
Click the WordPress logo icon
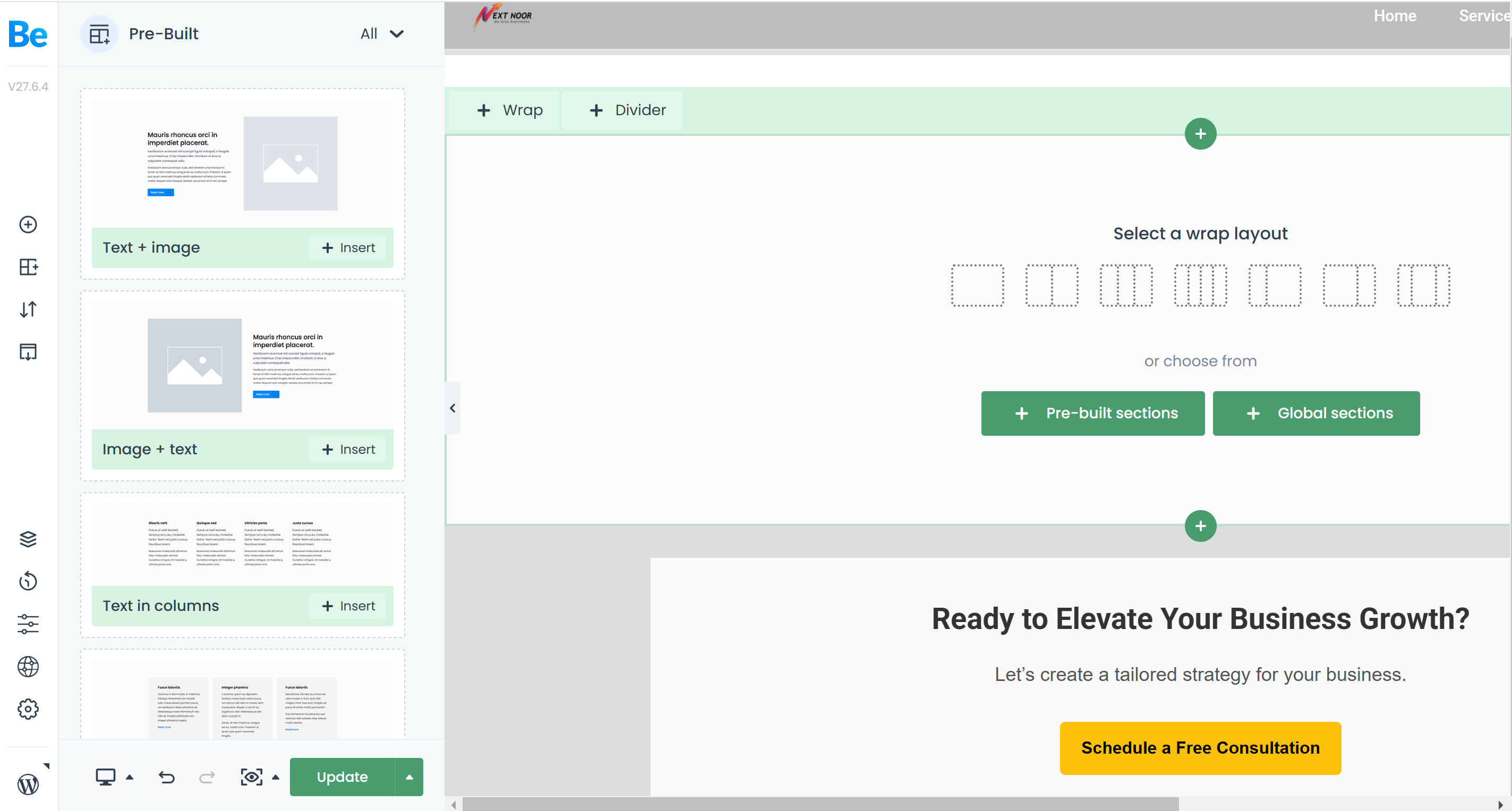(28, 784)
